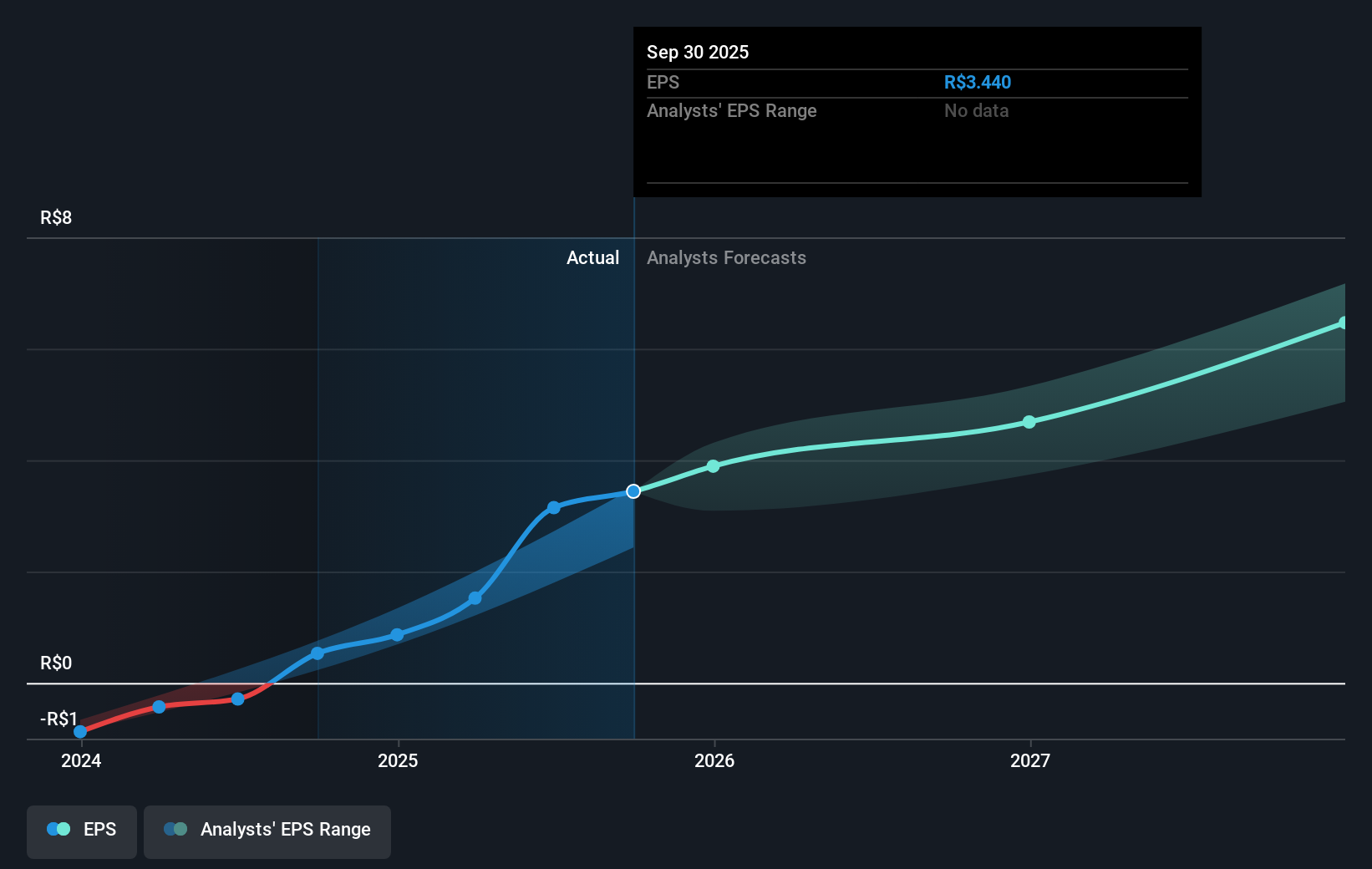
Task: Collapse the EPS value row in the tooltip
Action: [x=917, y=82]
